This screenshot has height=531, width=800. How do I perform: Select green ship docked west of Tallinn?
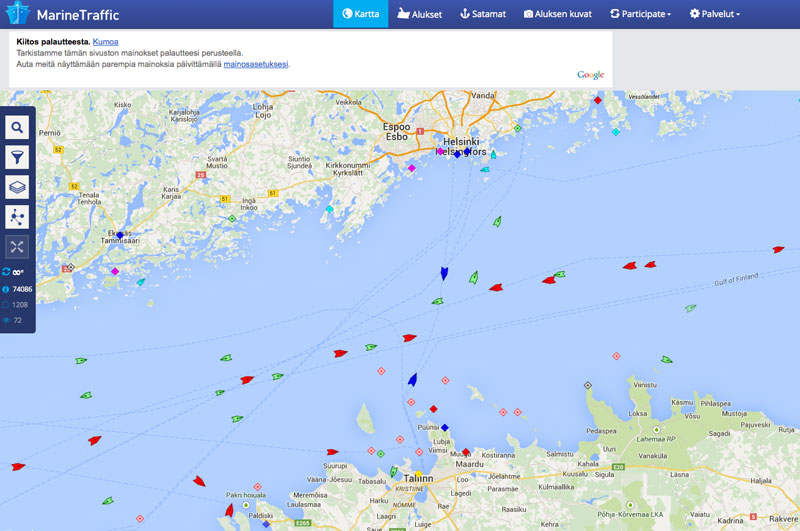point(393,472)
